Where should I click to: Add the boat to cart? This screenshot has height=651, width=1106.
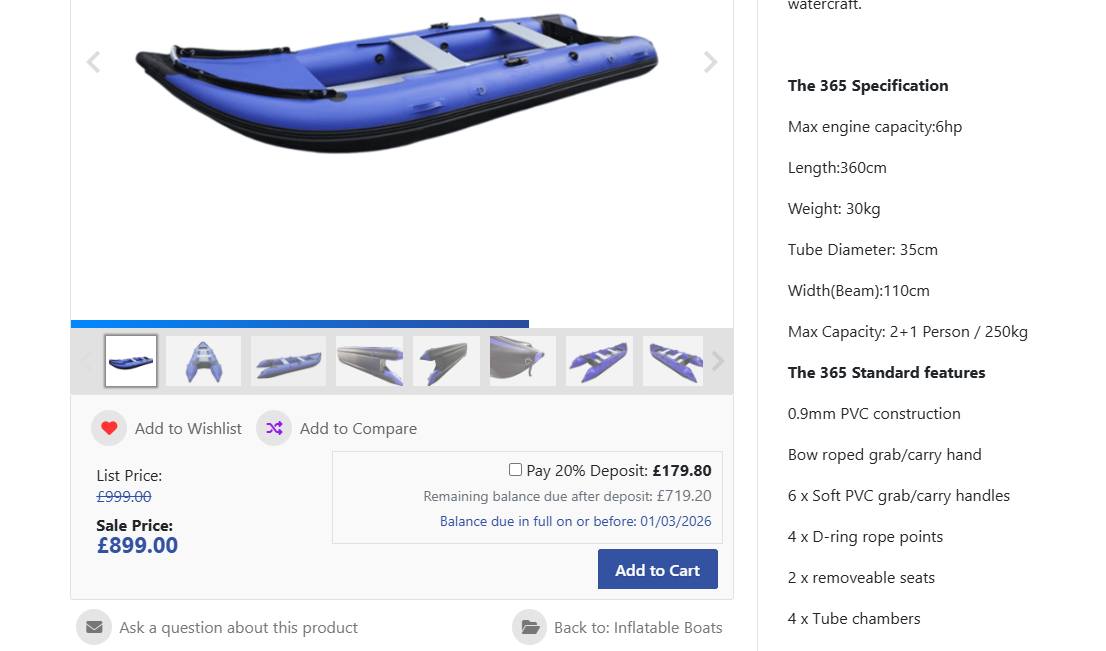coord(657,569)
